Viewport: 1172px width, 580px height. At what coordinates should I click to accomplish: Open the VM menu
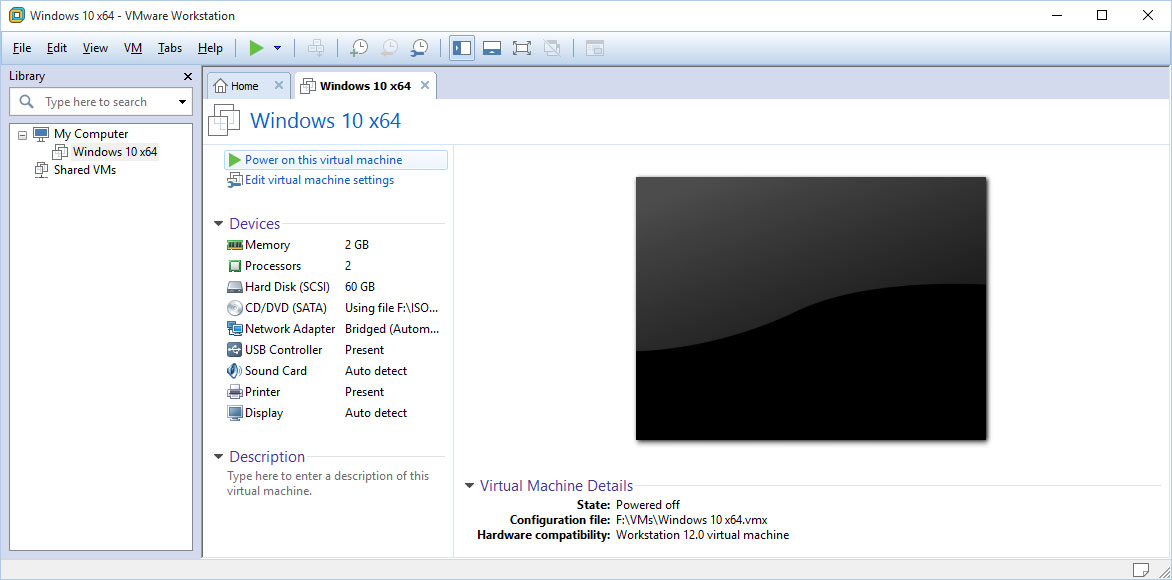pyautogui.click(x=133, y=47)
